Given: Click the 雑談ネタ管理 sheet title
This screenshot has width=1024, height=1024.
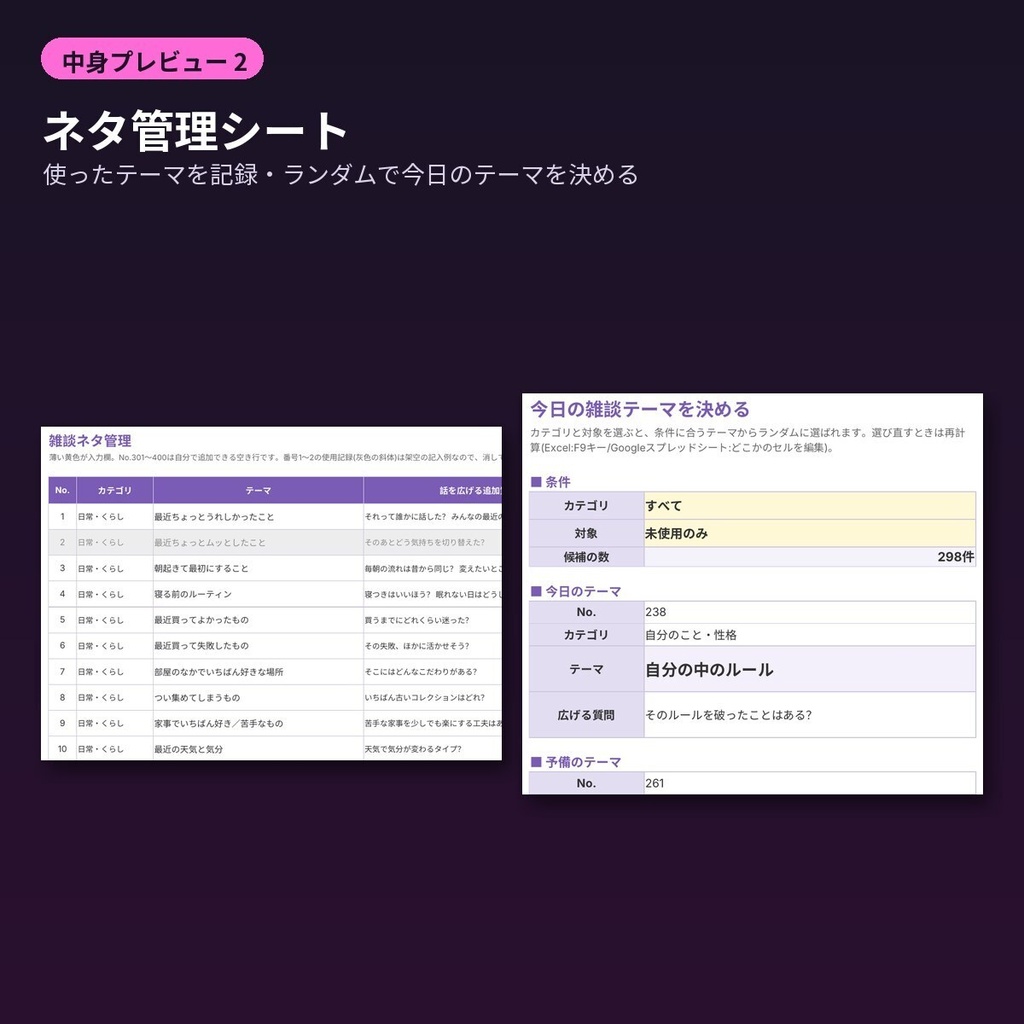Looking at the screenshot, I should click(x=90, y=441).
